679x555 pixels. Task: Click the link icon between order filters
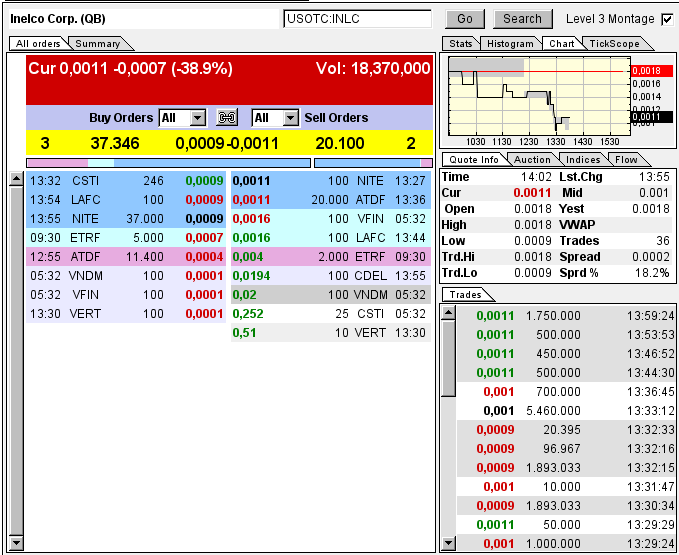click(x=227, y=117)
